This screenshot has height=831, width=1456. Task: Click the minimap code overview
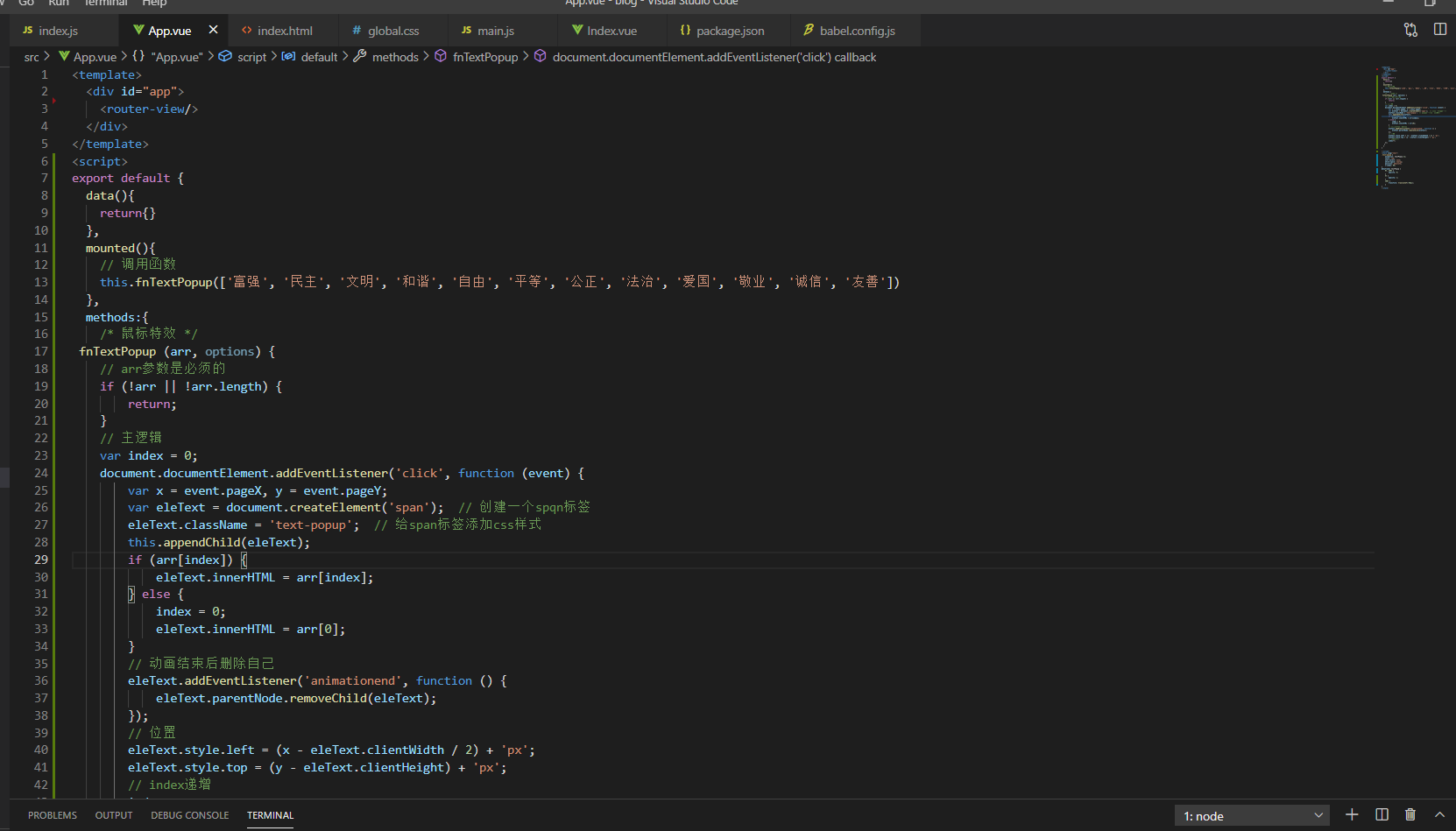coord(1414,127)
